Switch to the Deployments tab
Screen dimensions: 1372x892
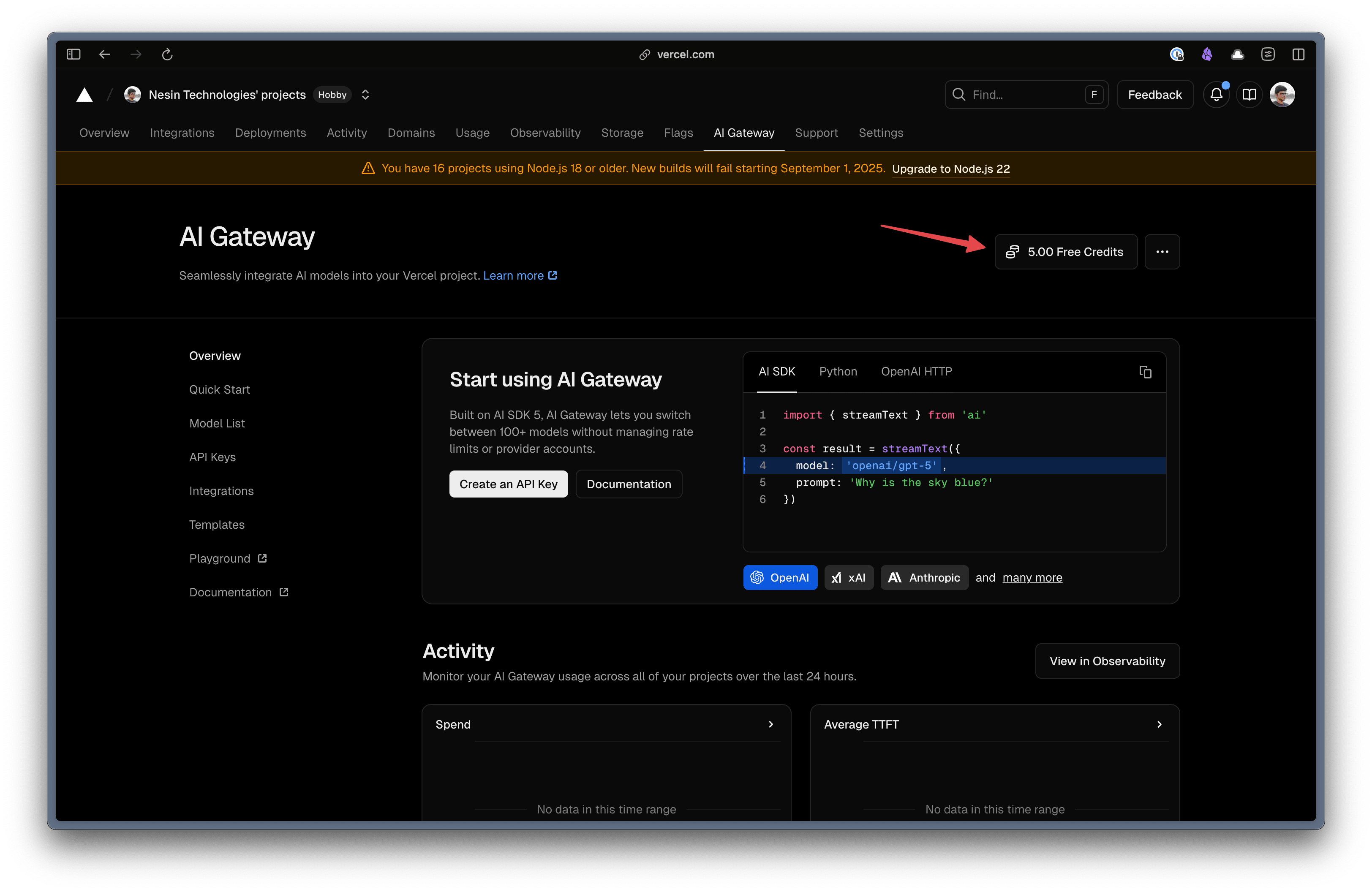(x=270, y=133)
